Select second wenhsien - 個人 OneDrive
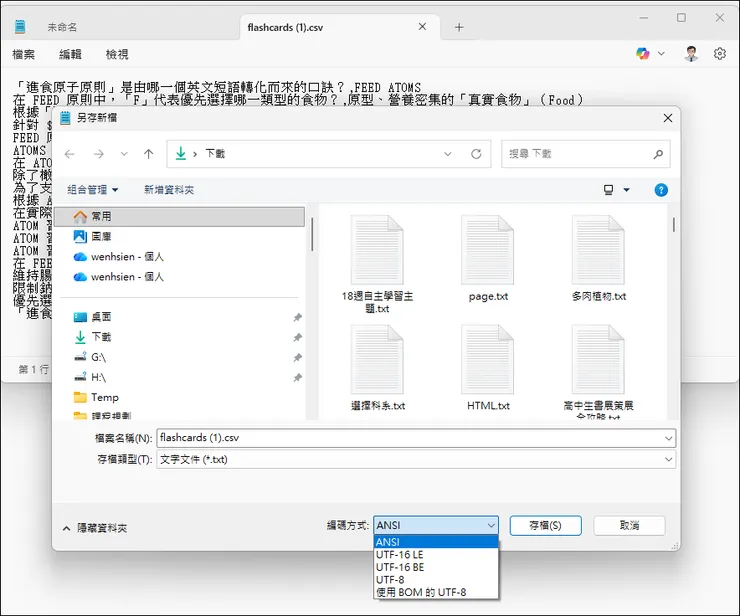The width and height of the screenshot is (740, 616). point(179,277)
